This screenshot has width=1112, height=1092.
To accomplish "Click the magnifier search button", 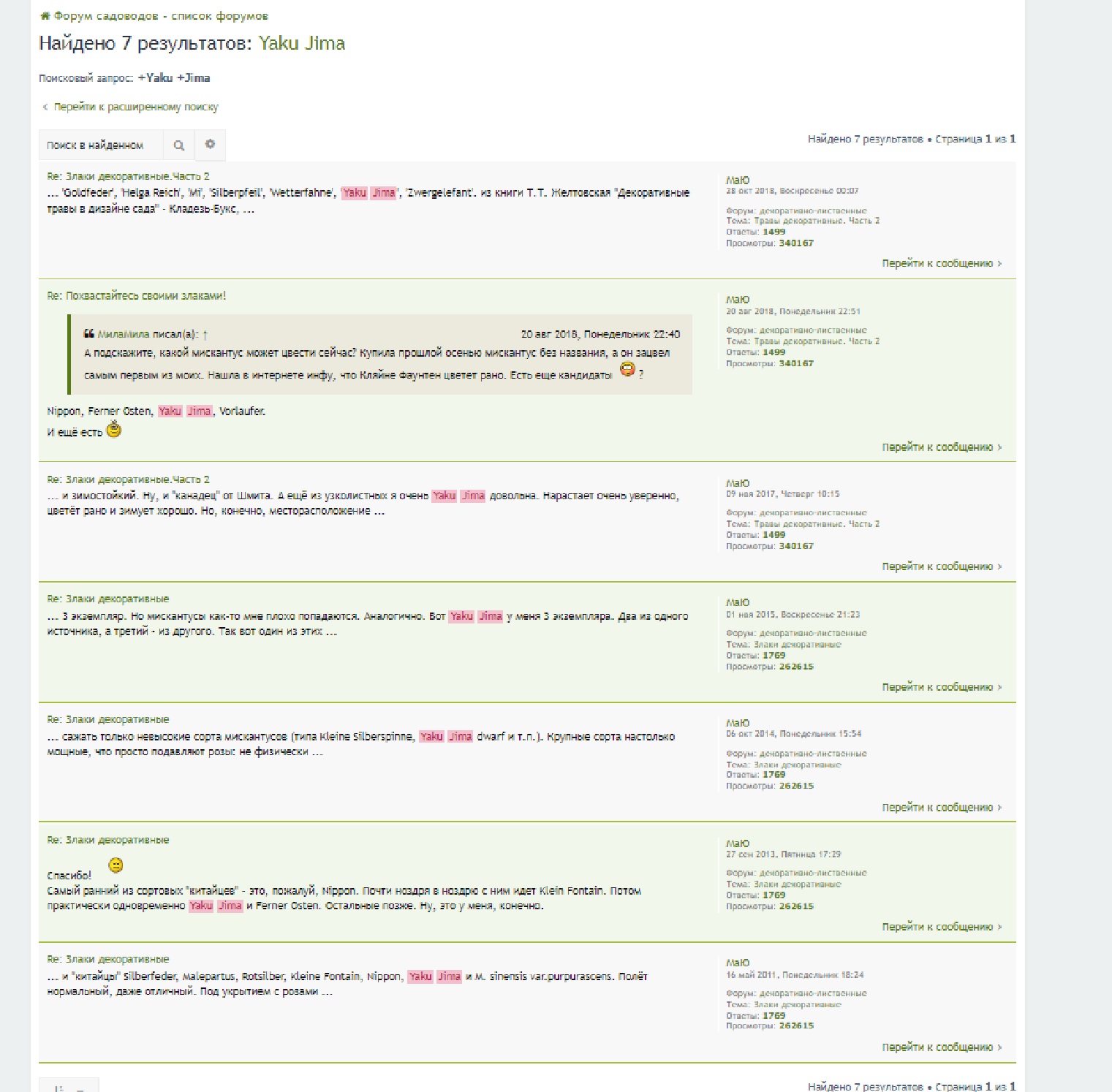I will tap(178, 145).
